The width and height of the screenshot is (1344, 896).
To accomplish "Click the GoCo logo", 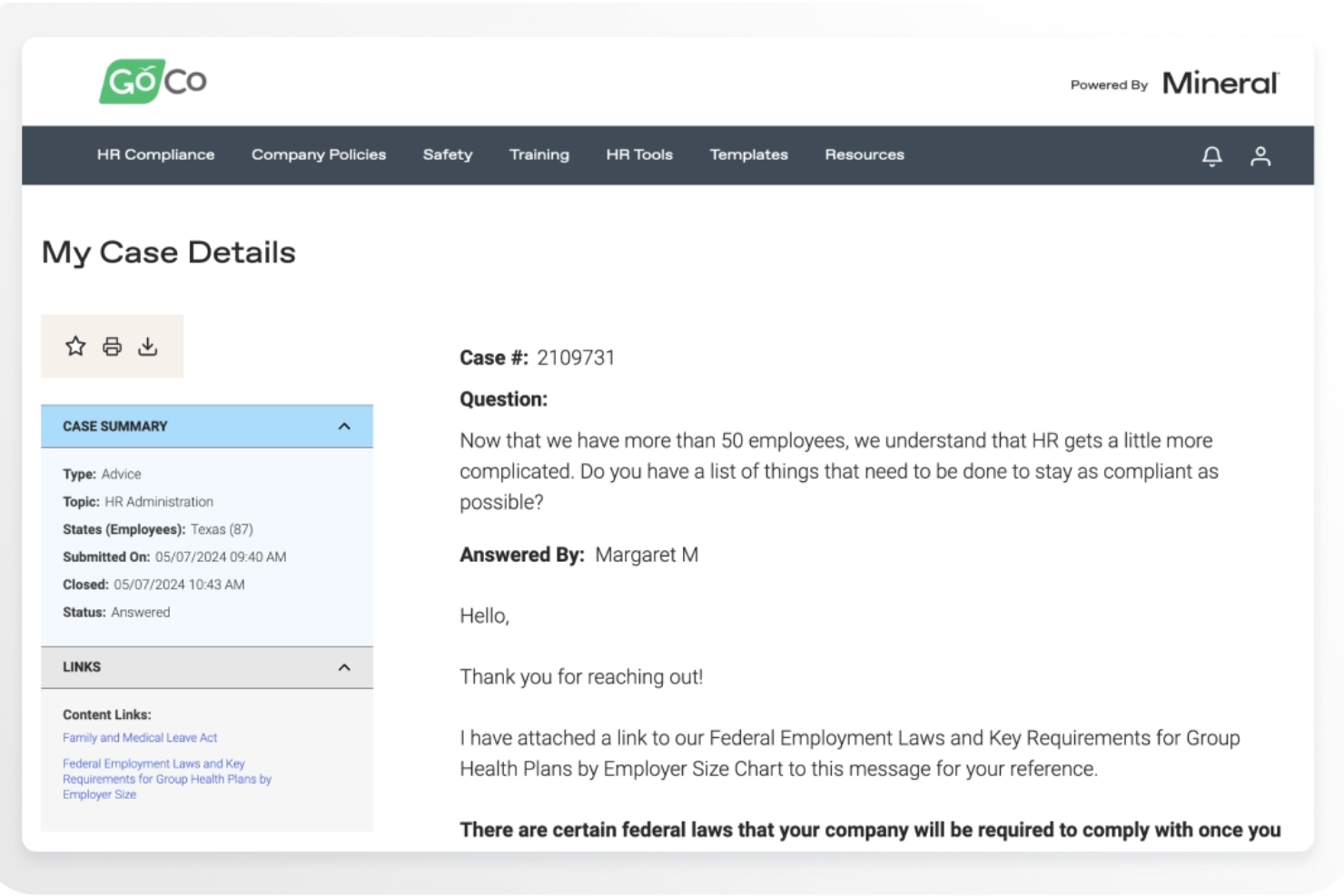I will (153, 81).
